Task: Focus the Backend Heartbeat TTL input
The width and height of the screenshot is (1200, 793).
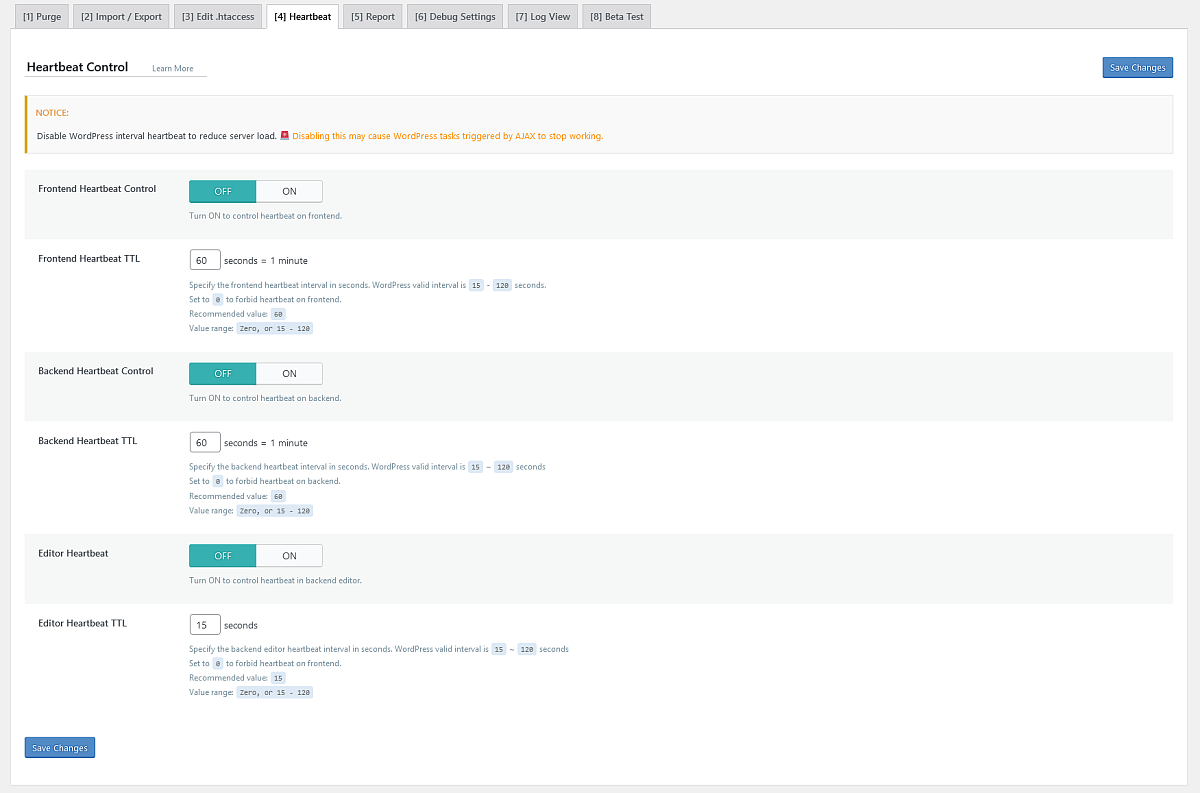Action: (x=204, y=442)
